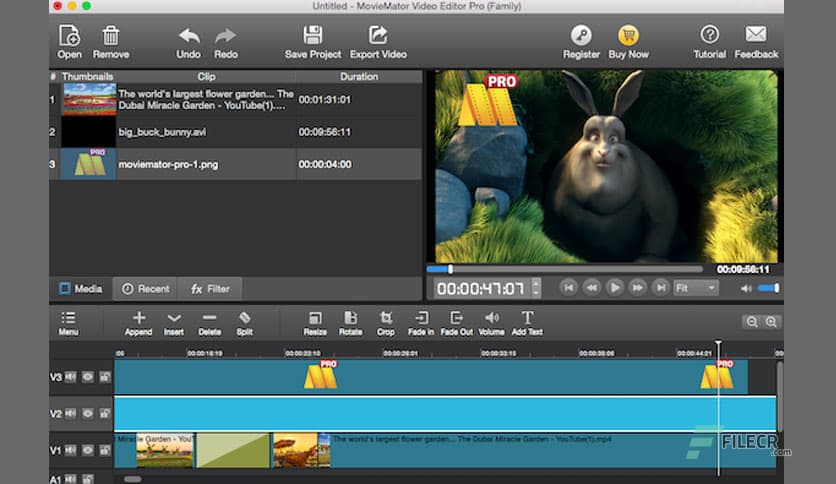The image size is (836, 484).
Task: Click Export Video icon
Action: (x=378, y=42)
